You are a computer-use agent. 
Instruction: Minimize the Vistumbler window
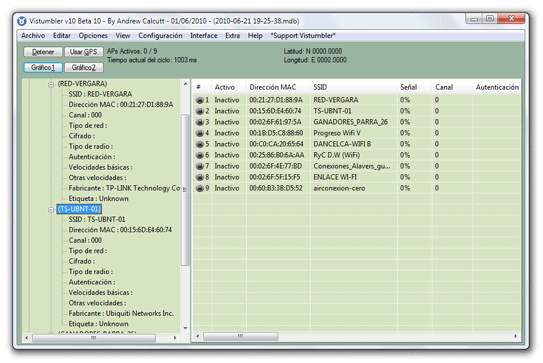(474, 19)
